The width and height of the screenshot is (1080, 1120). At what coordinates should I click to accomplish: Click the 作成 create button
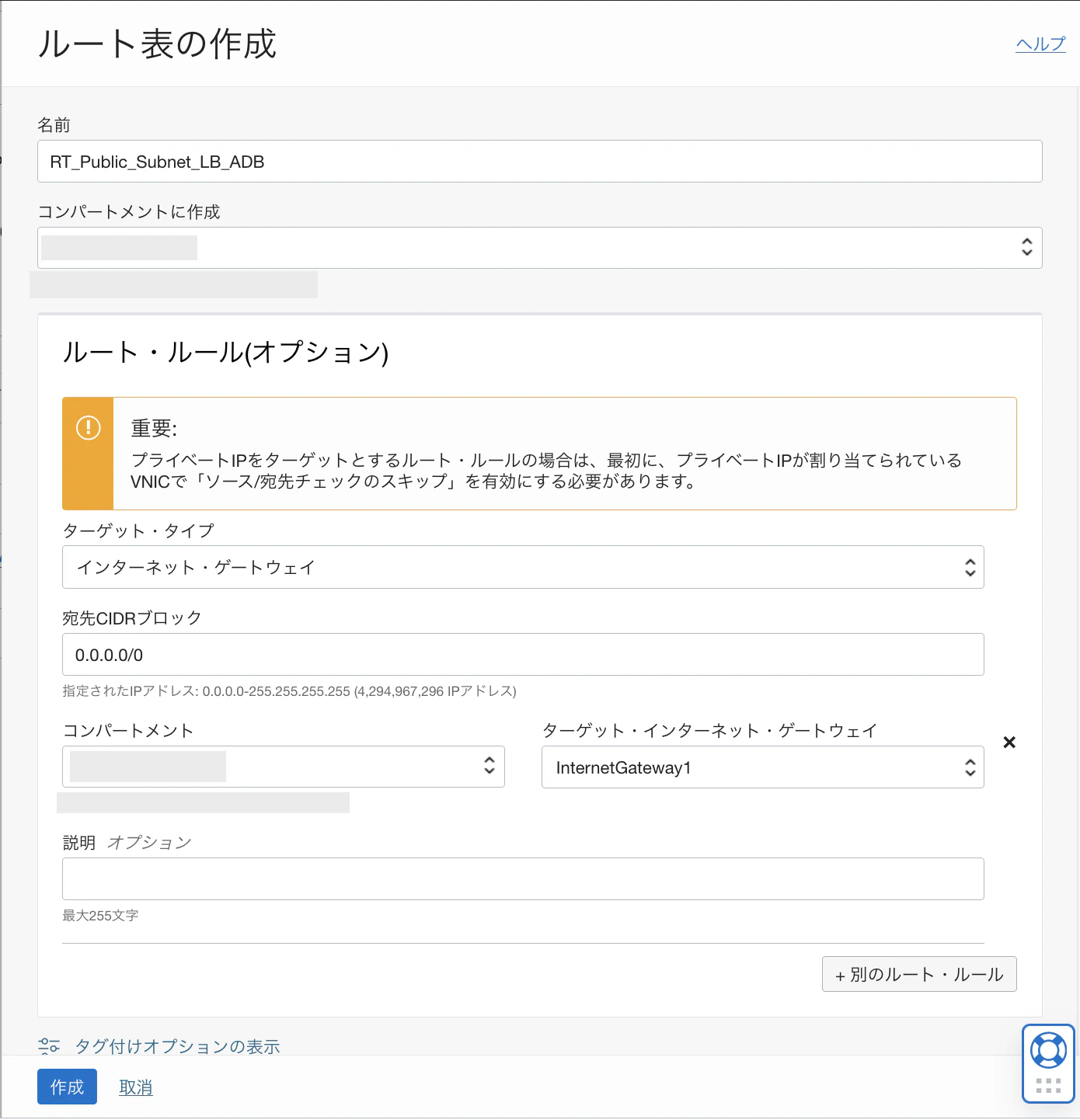pos(67,1087)
